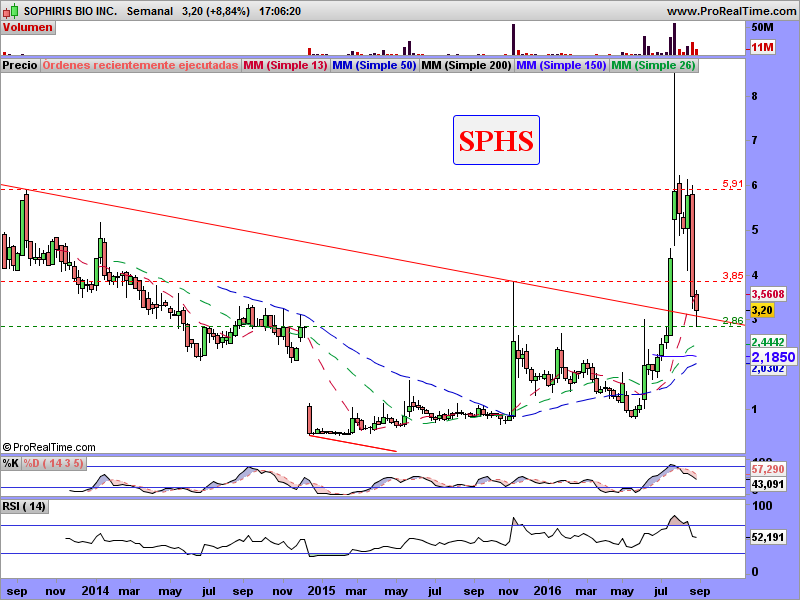This screenshot has width=800, height=600.
Task: Click the 2015 label on time axis
Action: tap(321, 591)
